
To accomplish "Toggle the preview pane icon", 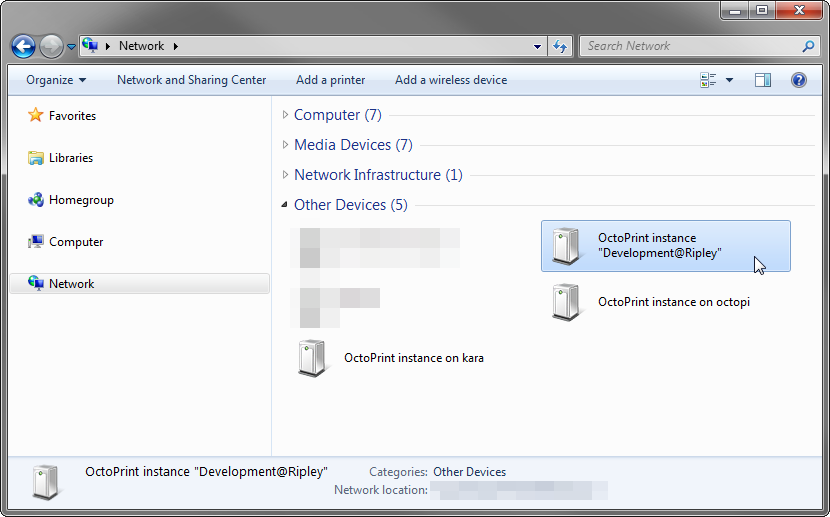I will (x=763, y=80).
